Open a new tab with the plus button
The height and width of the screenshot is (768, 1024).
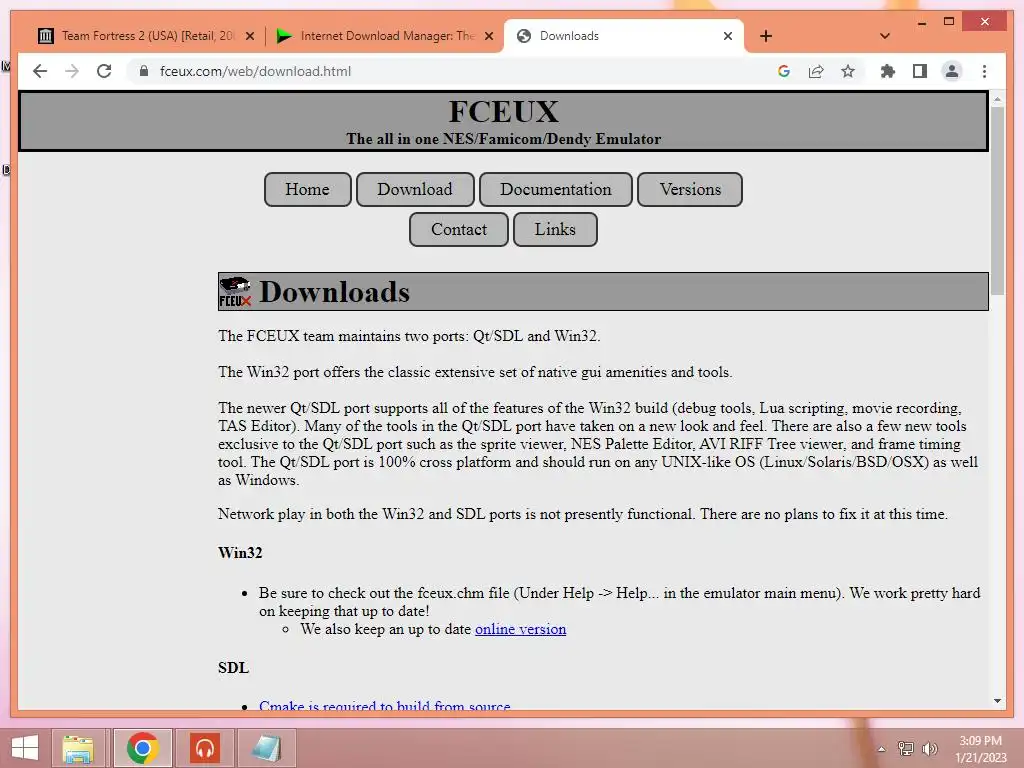point(766,36)
